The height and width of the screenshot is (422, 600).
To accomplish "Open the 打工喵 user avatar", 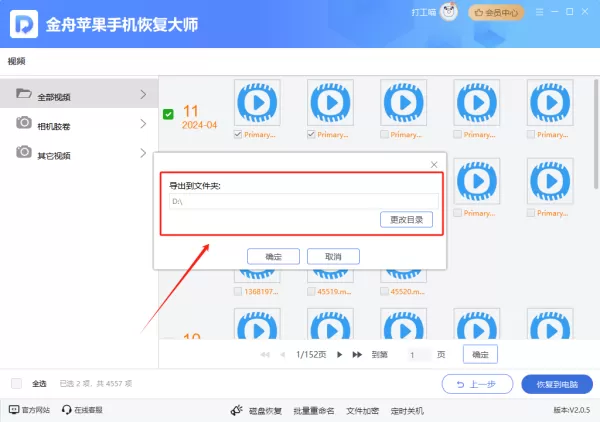I will tap(448, 12).
